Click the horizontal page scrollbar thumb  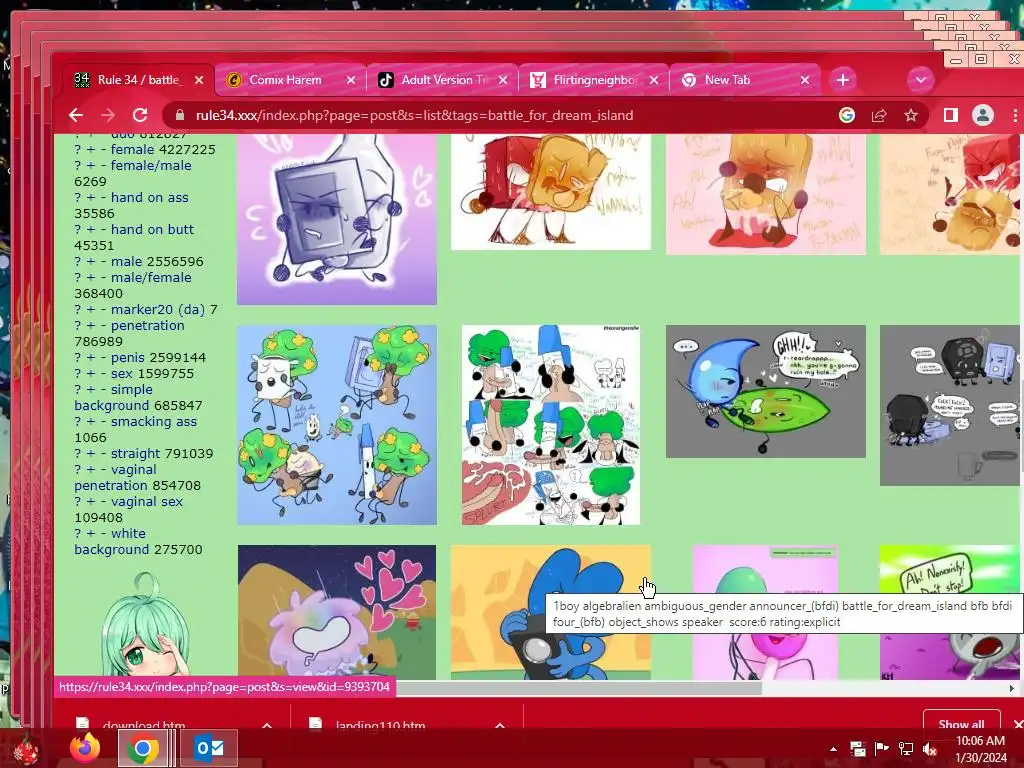(578, 688)
